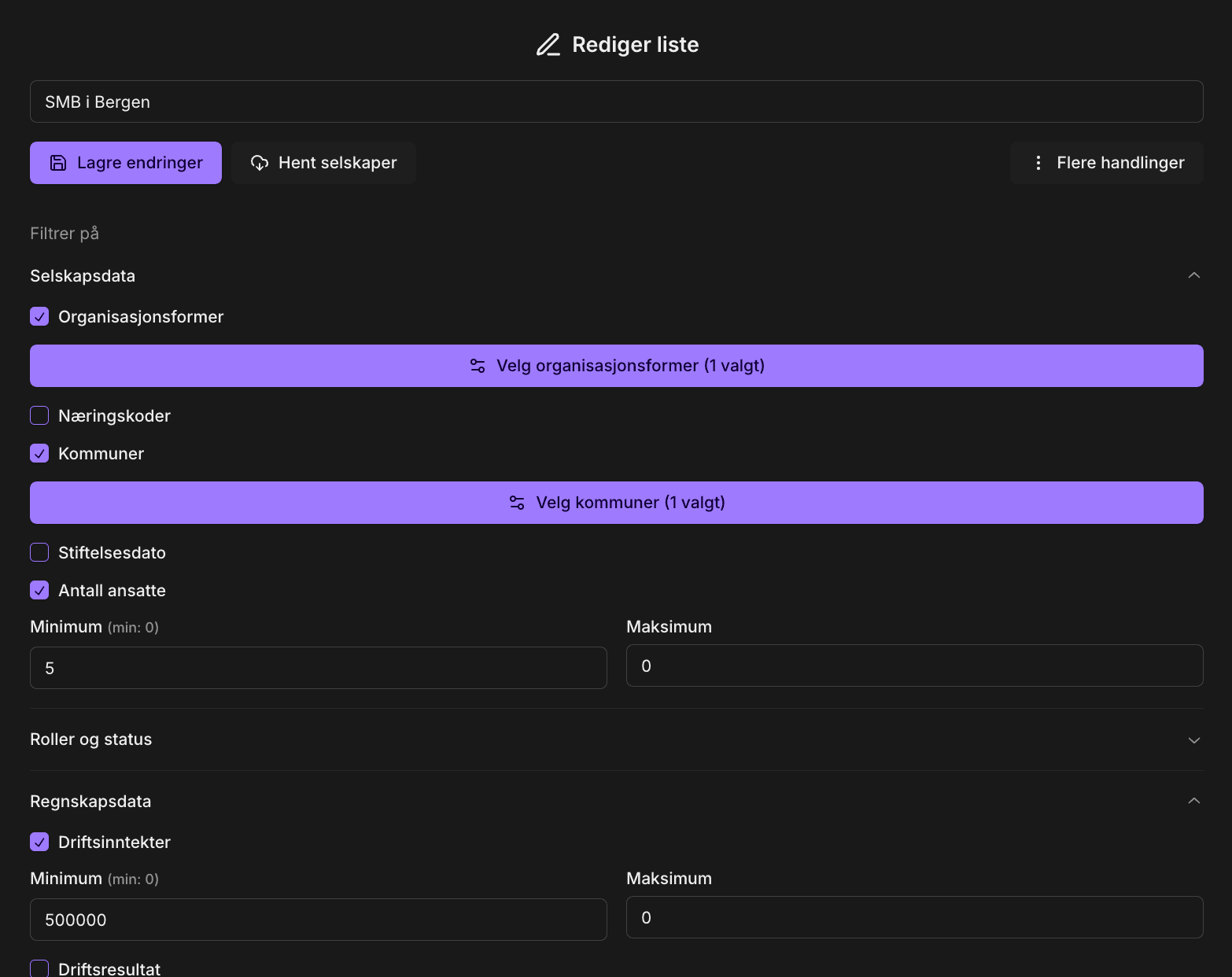Focus the Antall ansatte Minimum field
The height and width of the screenshot is (977, 1232).
tap(318, 668)
